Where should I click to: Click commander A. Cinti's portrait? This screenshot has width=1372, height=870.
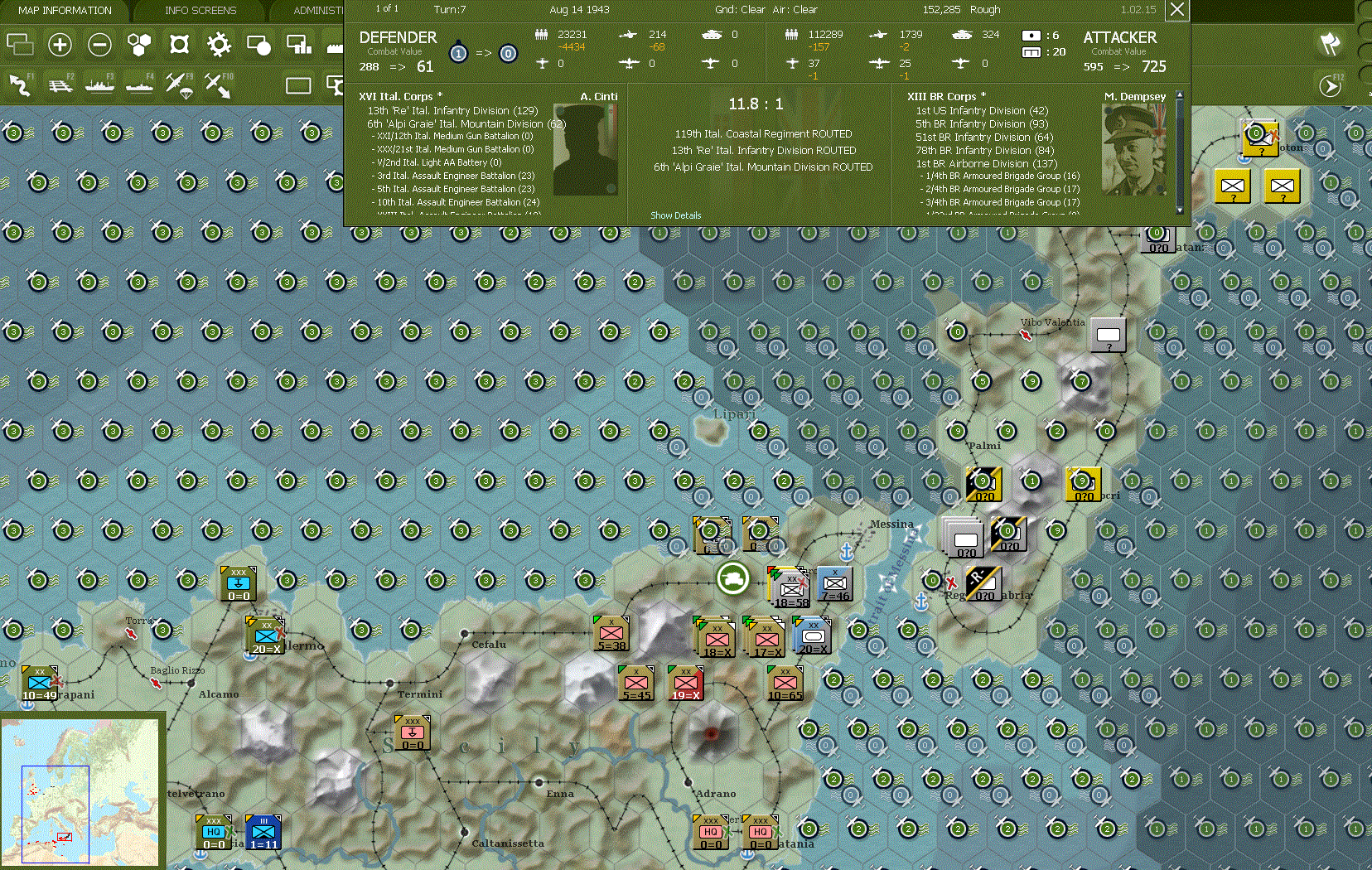tap(585, 149)
